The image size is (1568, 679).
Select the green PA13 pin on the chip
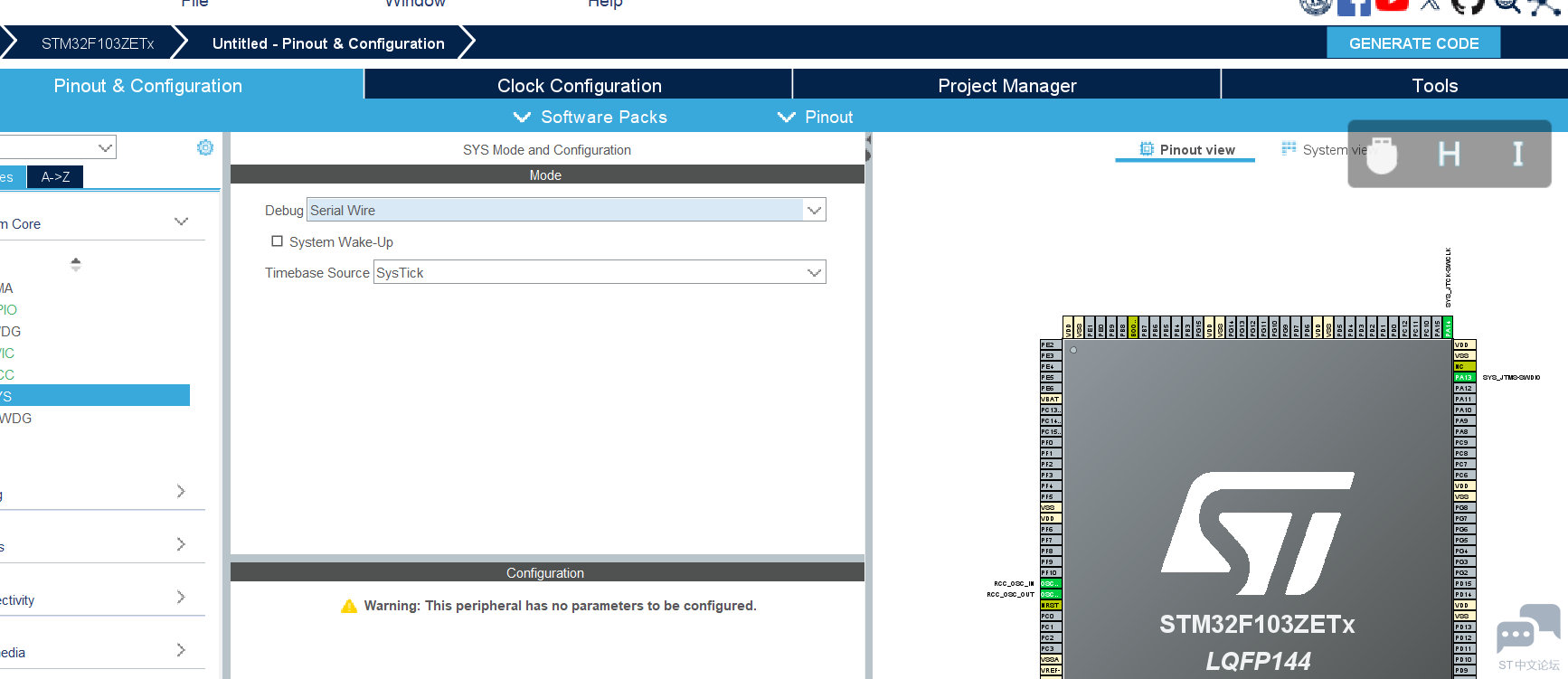[x=1464, y=377]
